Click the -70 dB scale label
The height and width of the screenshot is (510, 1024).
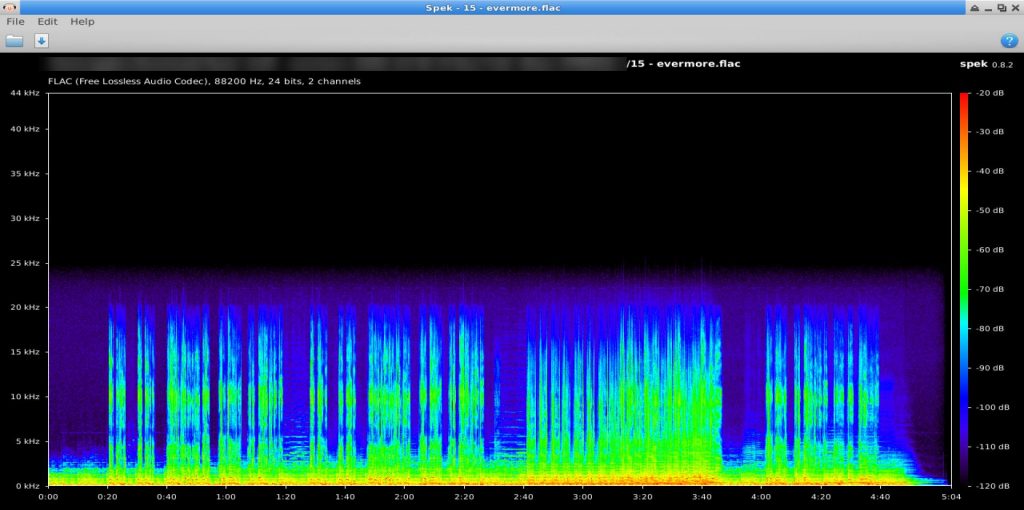989,289
